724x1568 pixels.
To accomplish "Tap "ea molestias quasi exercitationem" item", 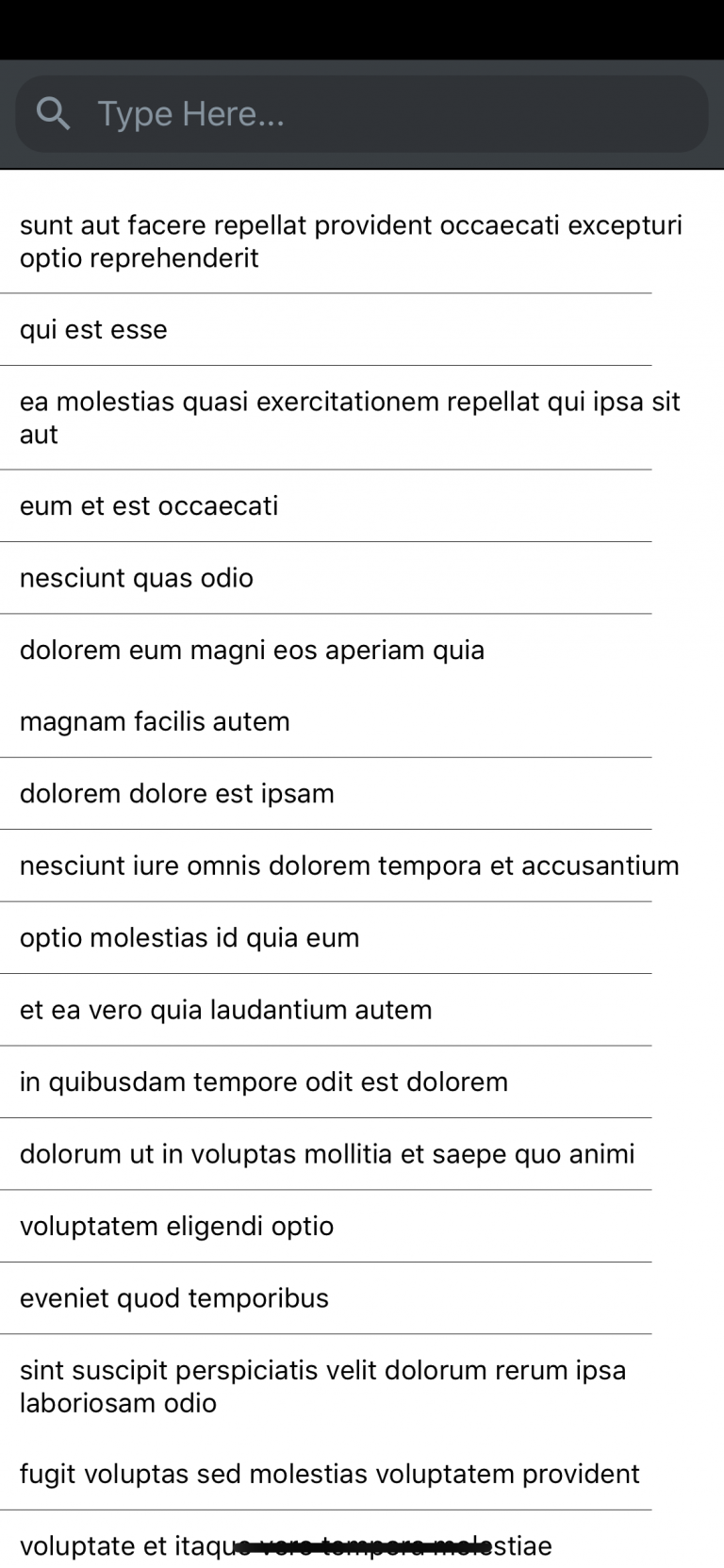I will (x=350, y=418).
